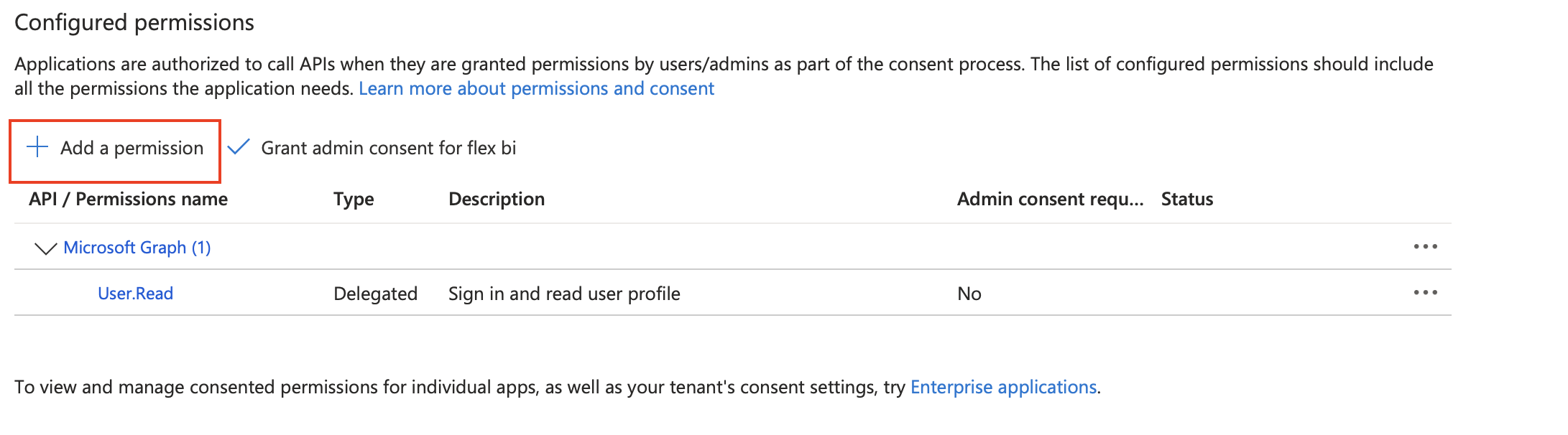Screen dimensions: 1568x435
Task: Go to Enterprise applications link
Action: [1003, 387]
